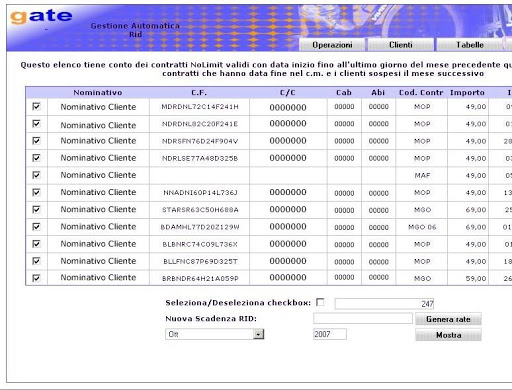Screen dimensions: 512x390
Task: Select the BDAMHL77D20Z129W fiscal code cell
Action: pyautogui.click(x=200, y=227)
